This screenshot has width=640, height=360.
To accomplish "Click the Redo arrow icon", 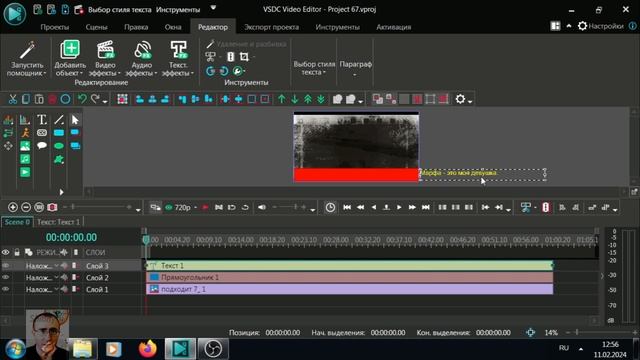I will tap(95, 99).
